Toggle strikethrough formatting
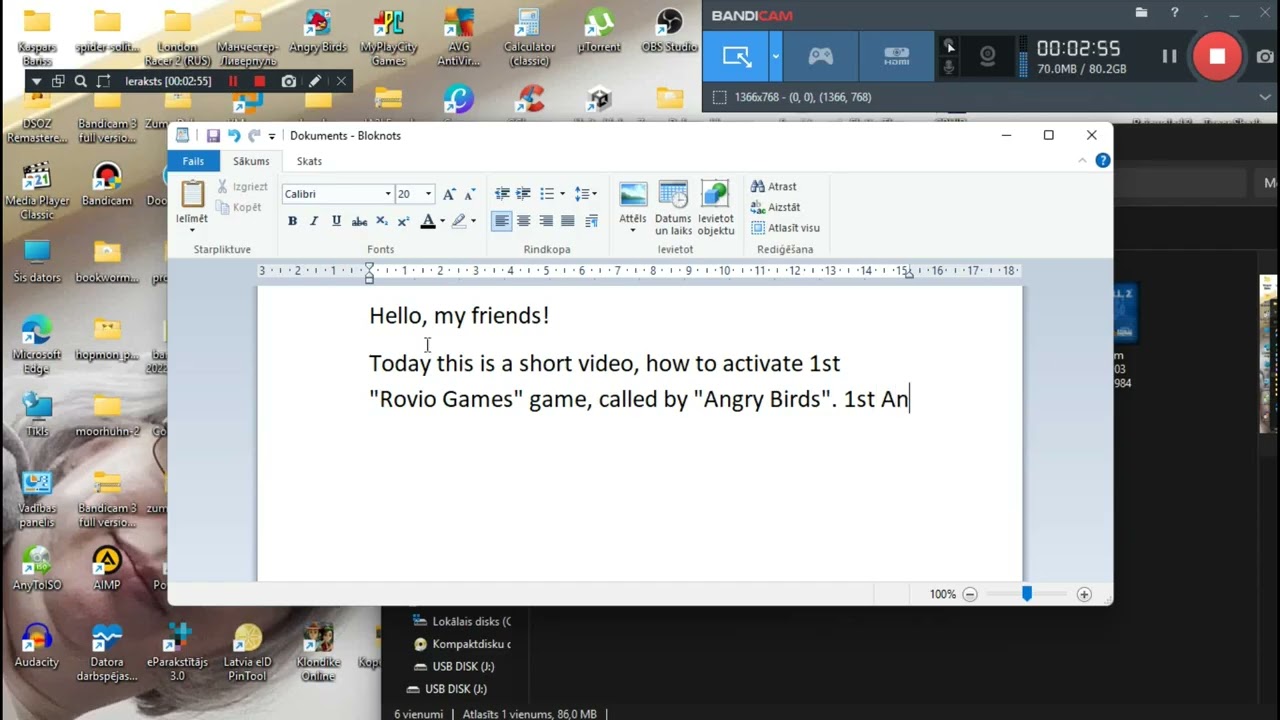Image resolution: width=1280 pixels, height=720 pixels. click(359, 221)
